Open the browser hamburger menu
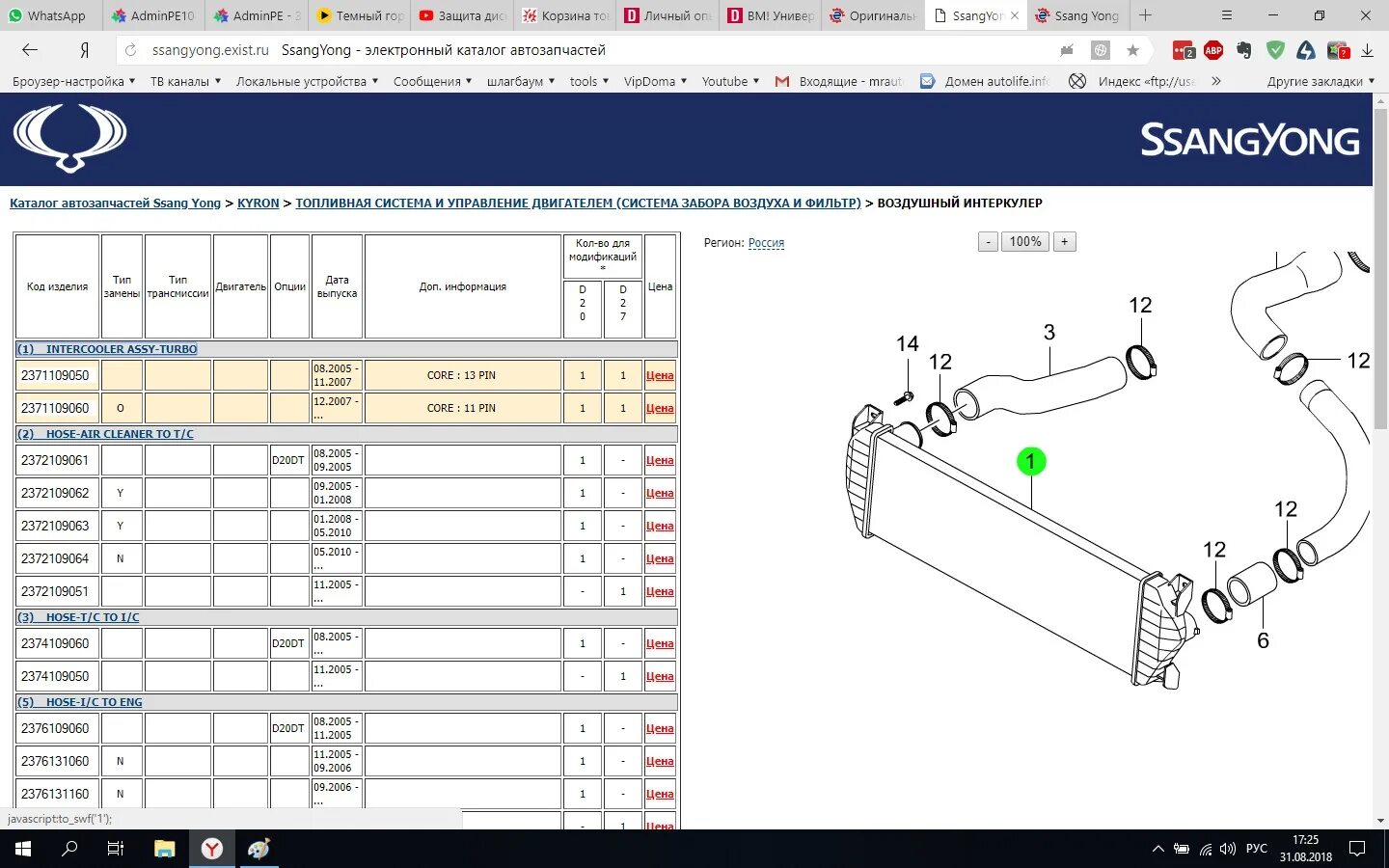The width and height of the screenshot is (1389, 868). coord(1227,15)
